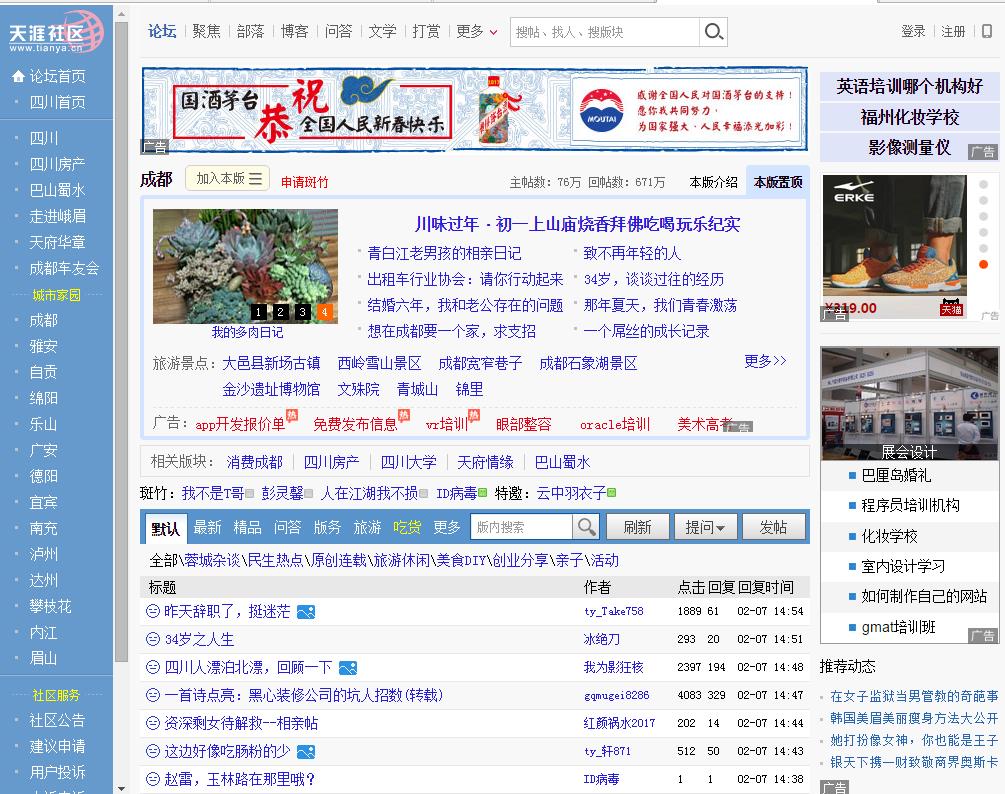
Task: Select slide 2 on the succulent image carousel
Action: pyautogui.click(x=280, y=312)
